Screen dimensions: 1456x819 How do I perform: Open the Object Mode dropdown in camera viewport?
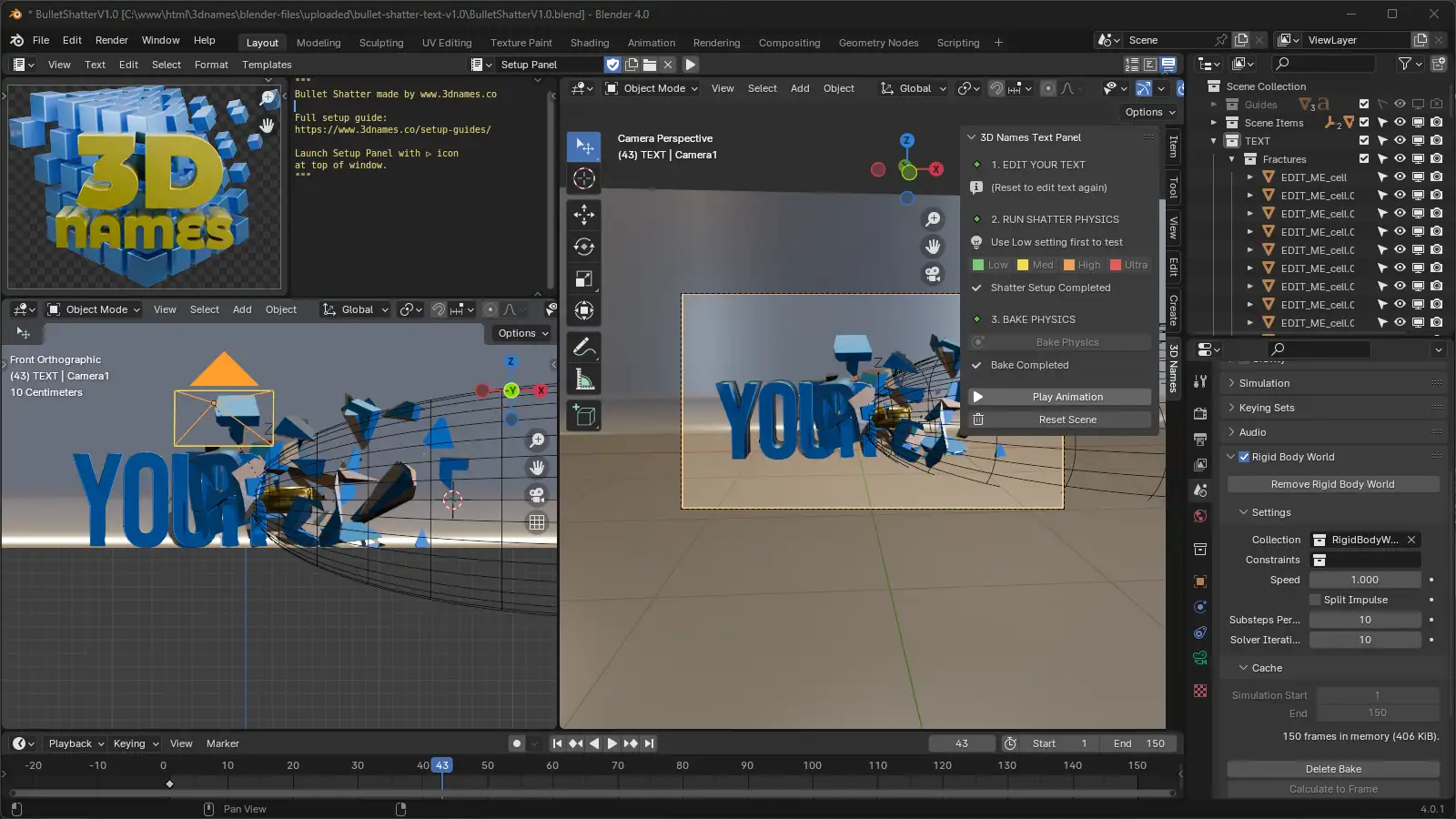click(652, 88)
